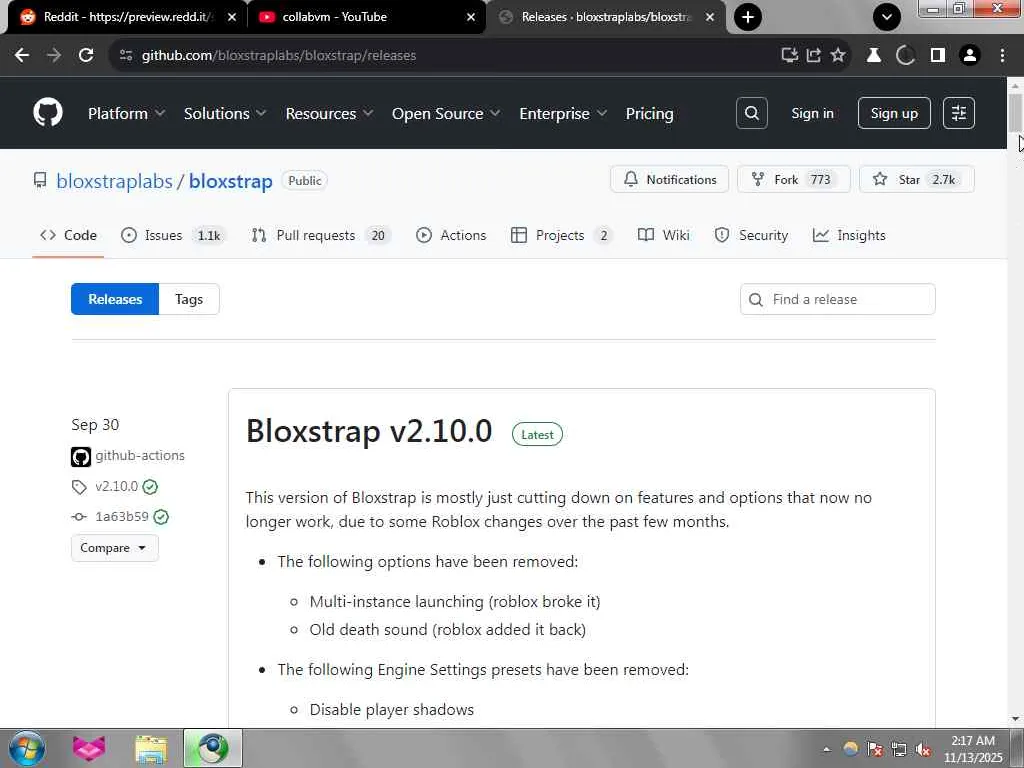The height and width of the screenshot is (768, 1024).
Task: Open the Windows Start orb
Action: click(x=27, y=748)
